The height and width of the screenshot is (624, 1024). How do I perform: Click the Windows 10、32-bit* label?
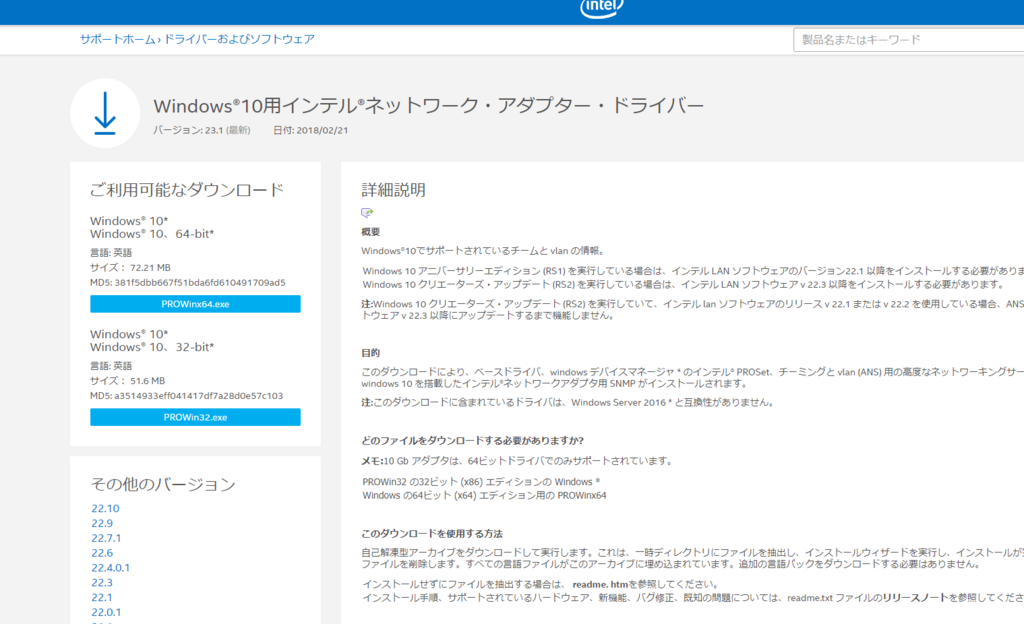(152, 347)
